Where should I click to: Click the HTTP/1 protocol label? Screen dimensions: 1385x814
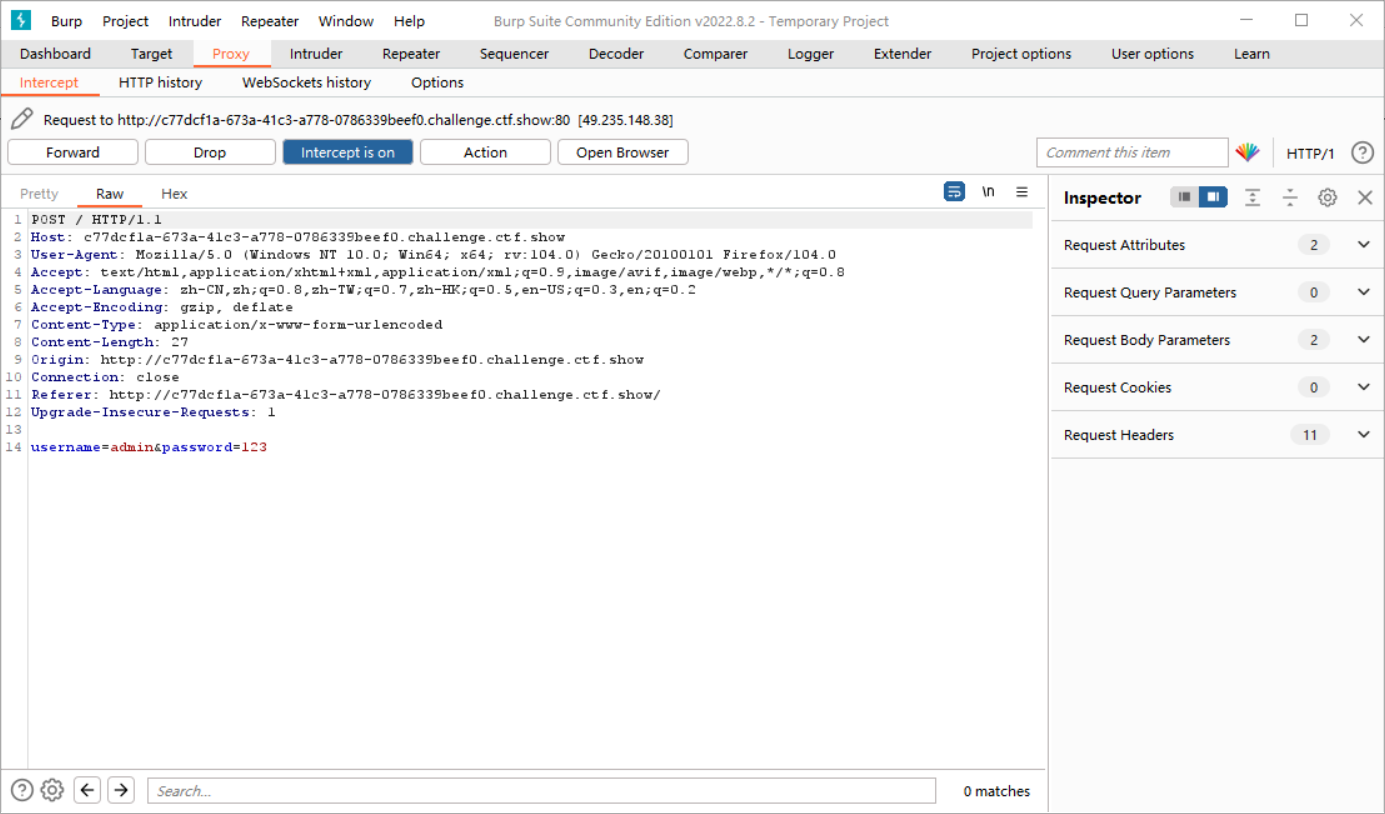coord(1310,153)
